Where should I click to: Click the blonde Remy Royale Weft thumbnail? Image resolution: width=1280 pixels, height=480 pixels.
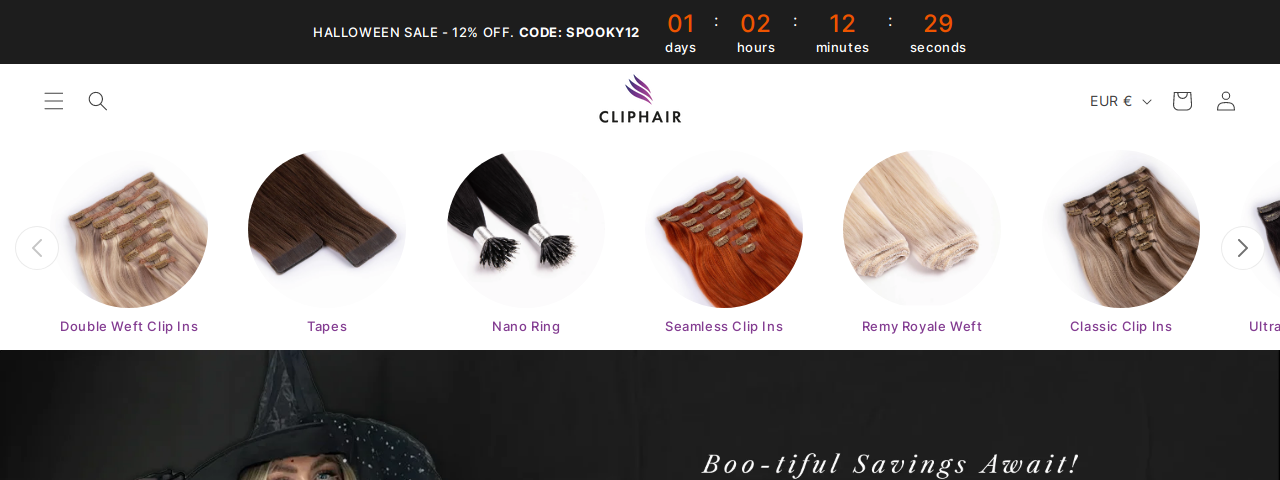(922, 229)
